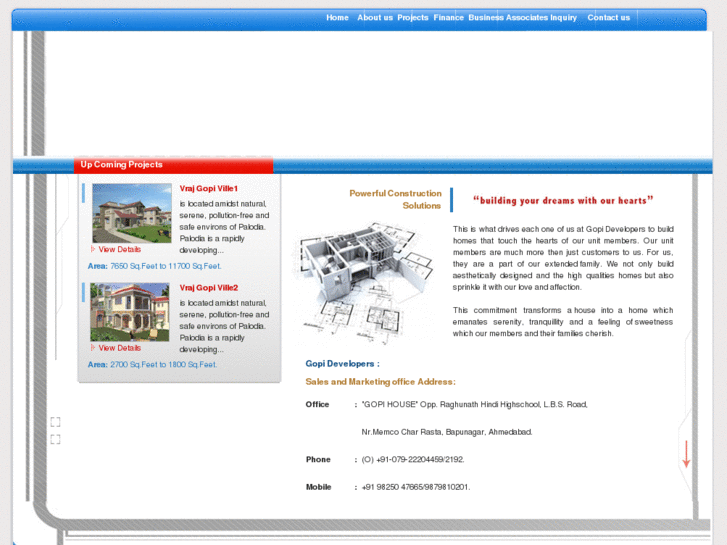Click the Vraj Gopi Ville1 description text
This screenshot has height=545, width=727.
point(224,227)
